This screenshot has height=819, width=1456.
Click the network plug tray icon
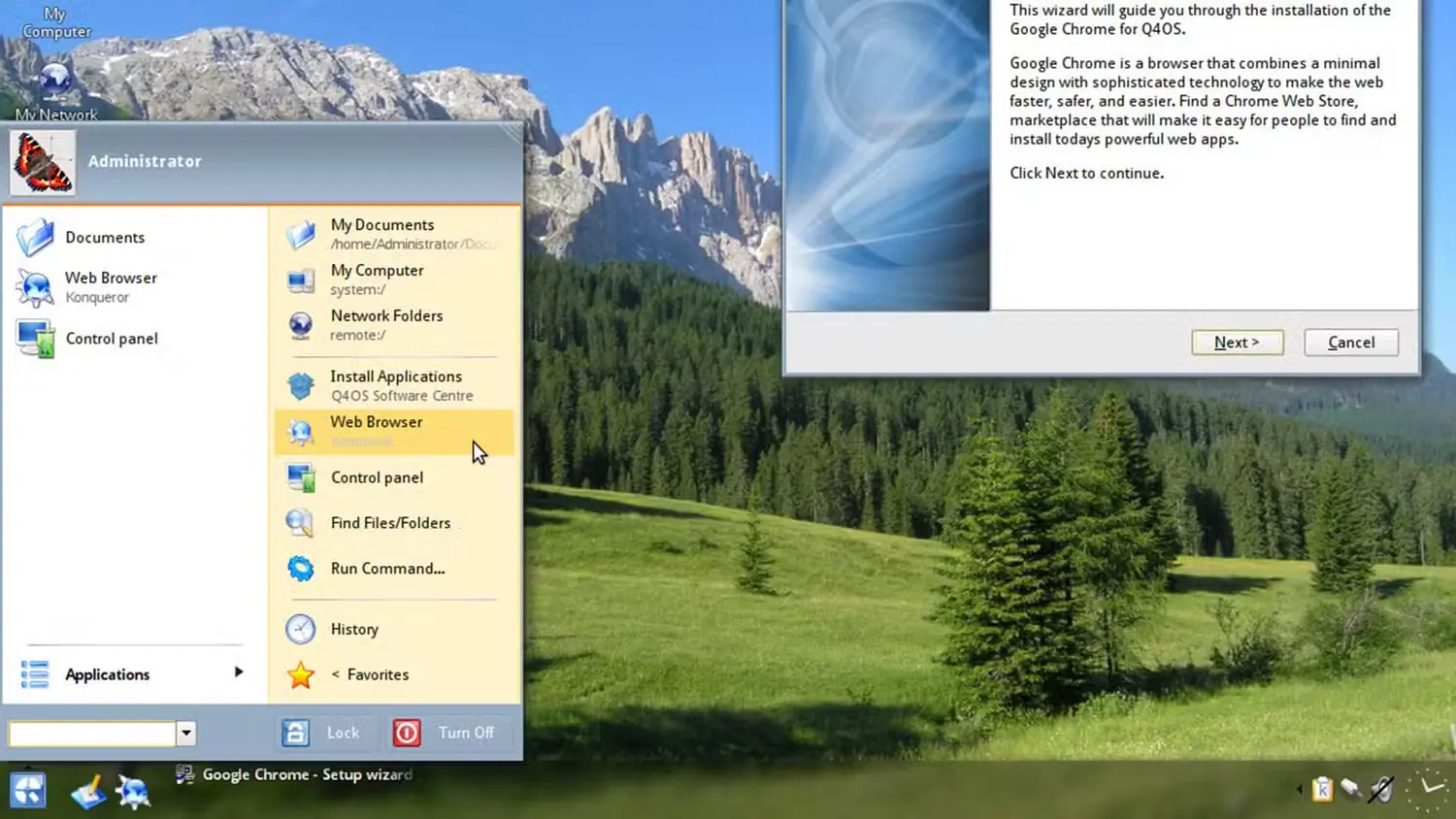click(x=1351, y=789)
